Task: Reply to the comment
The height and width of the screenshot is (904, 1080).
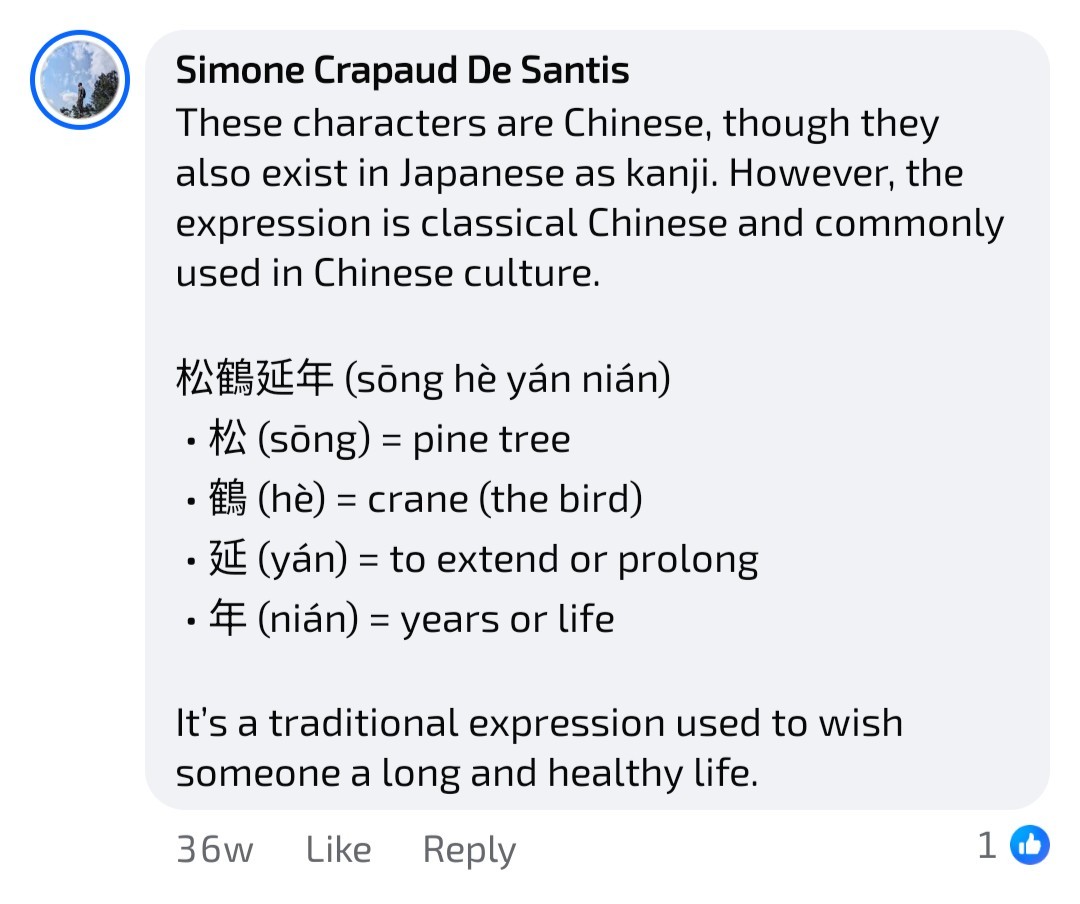Action: click(469, 850)
